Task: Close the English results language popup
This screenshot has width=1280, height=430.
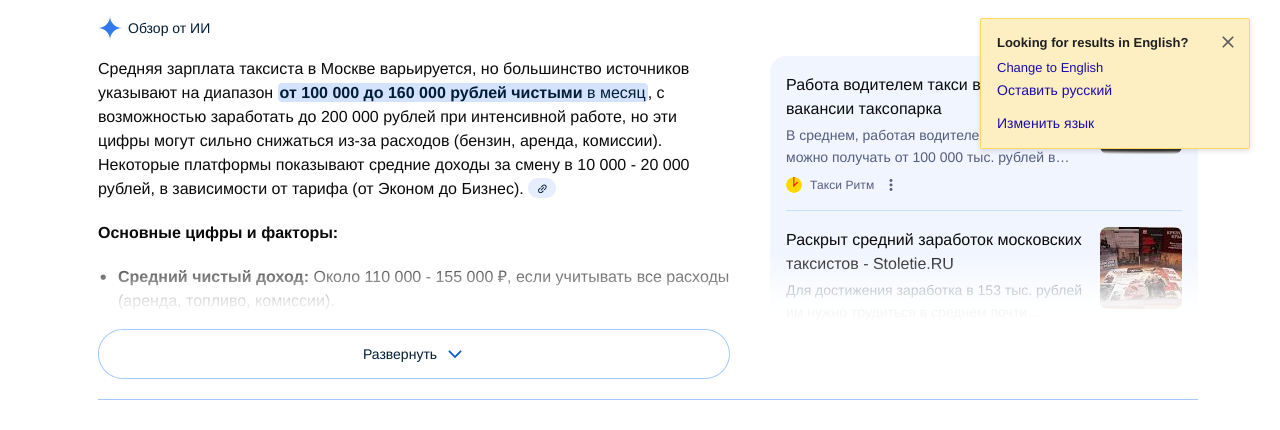Action: (x=1228, y=42)
